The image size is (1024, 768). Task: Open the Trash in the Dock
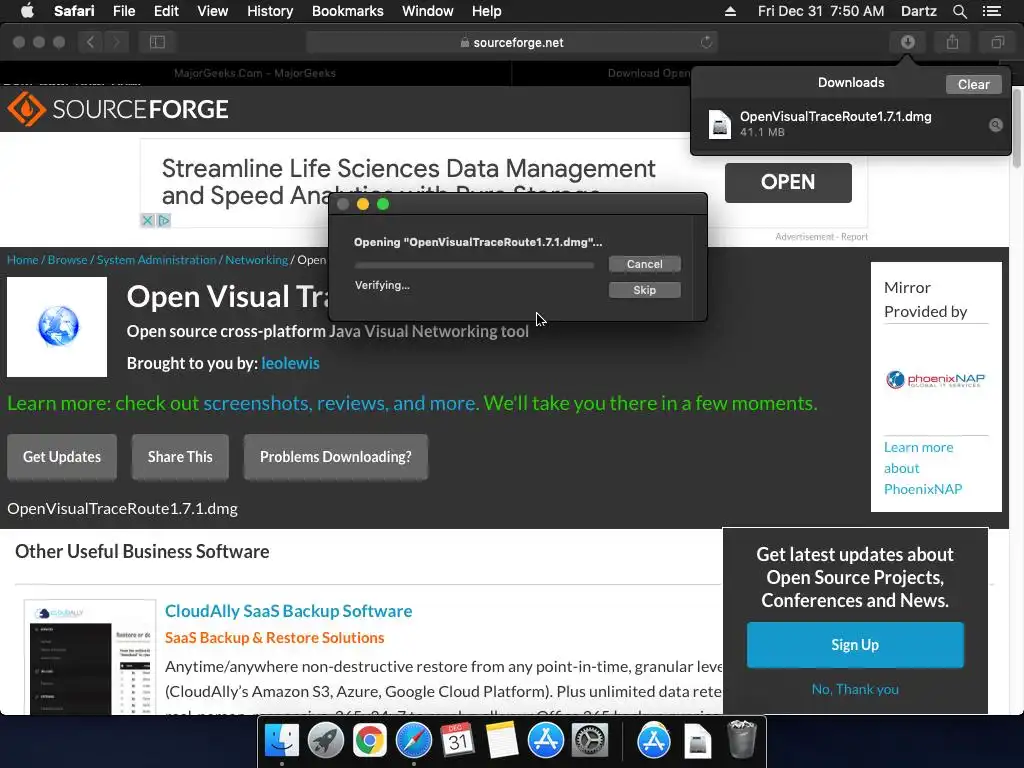[741, 739]
